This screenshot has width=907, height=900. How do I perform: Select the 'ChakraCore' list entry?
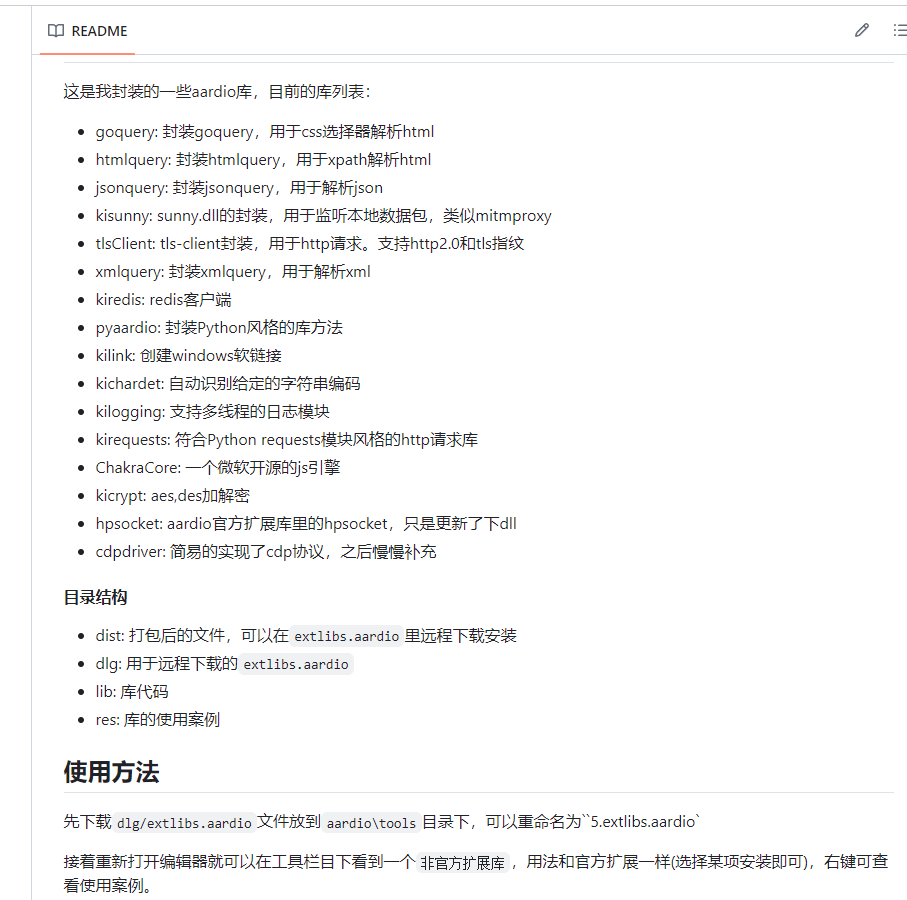pos(217,467)
